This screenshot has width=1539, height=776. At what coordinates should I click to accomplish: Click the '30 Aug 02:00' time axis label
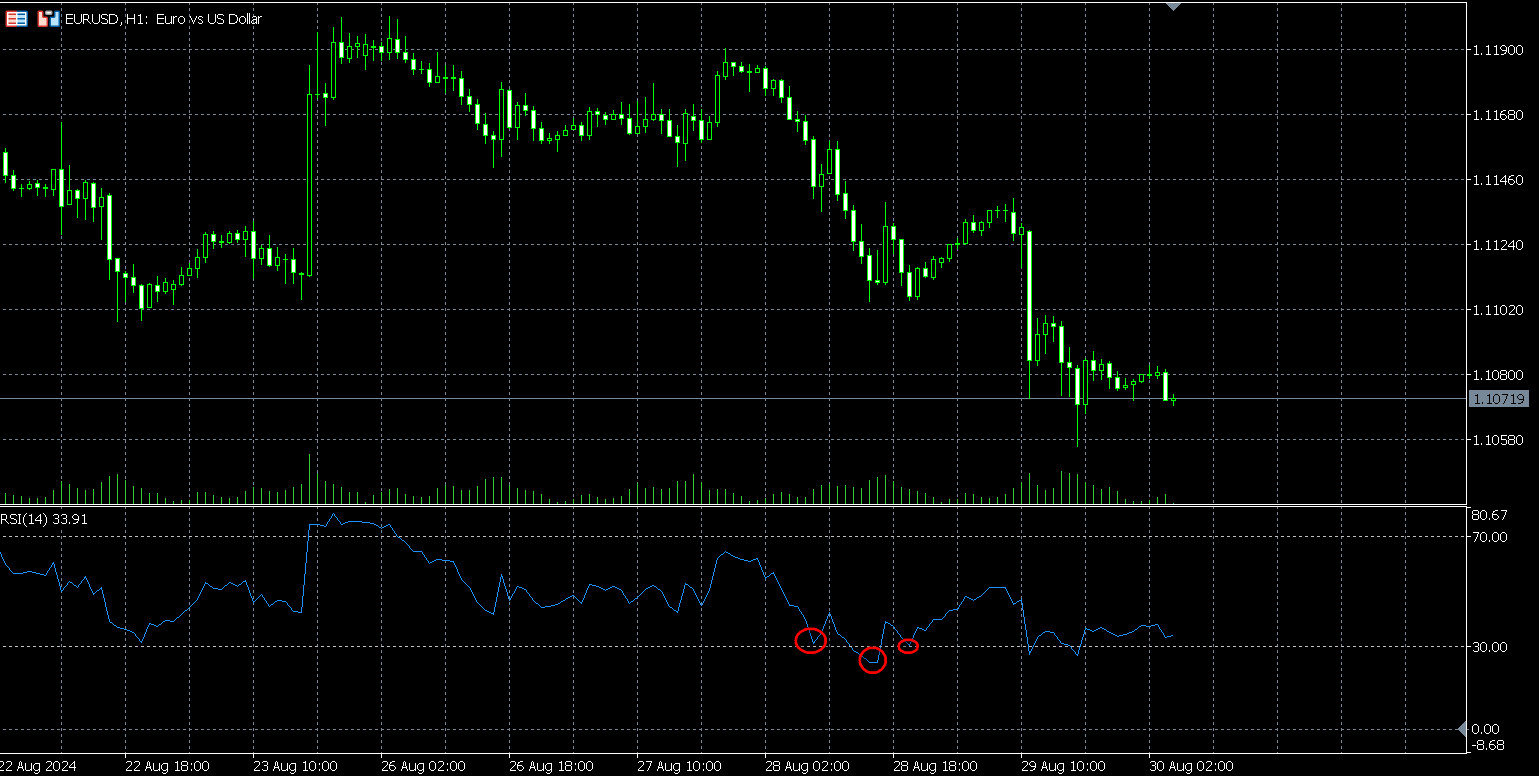pyautogui.click(x=1191, y=766)
